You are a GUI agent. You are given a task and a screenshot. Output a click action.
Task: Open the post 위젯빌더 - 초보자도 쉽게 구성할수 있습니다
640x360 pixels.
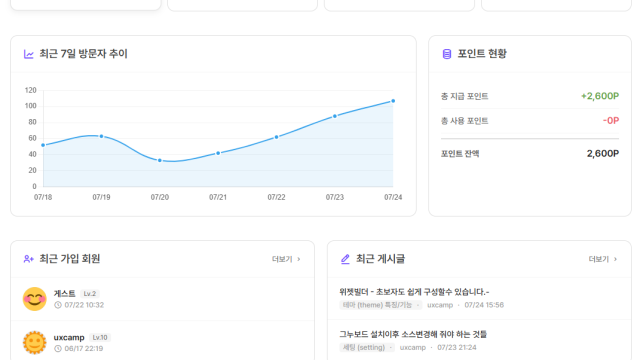pos(414,292)
